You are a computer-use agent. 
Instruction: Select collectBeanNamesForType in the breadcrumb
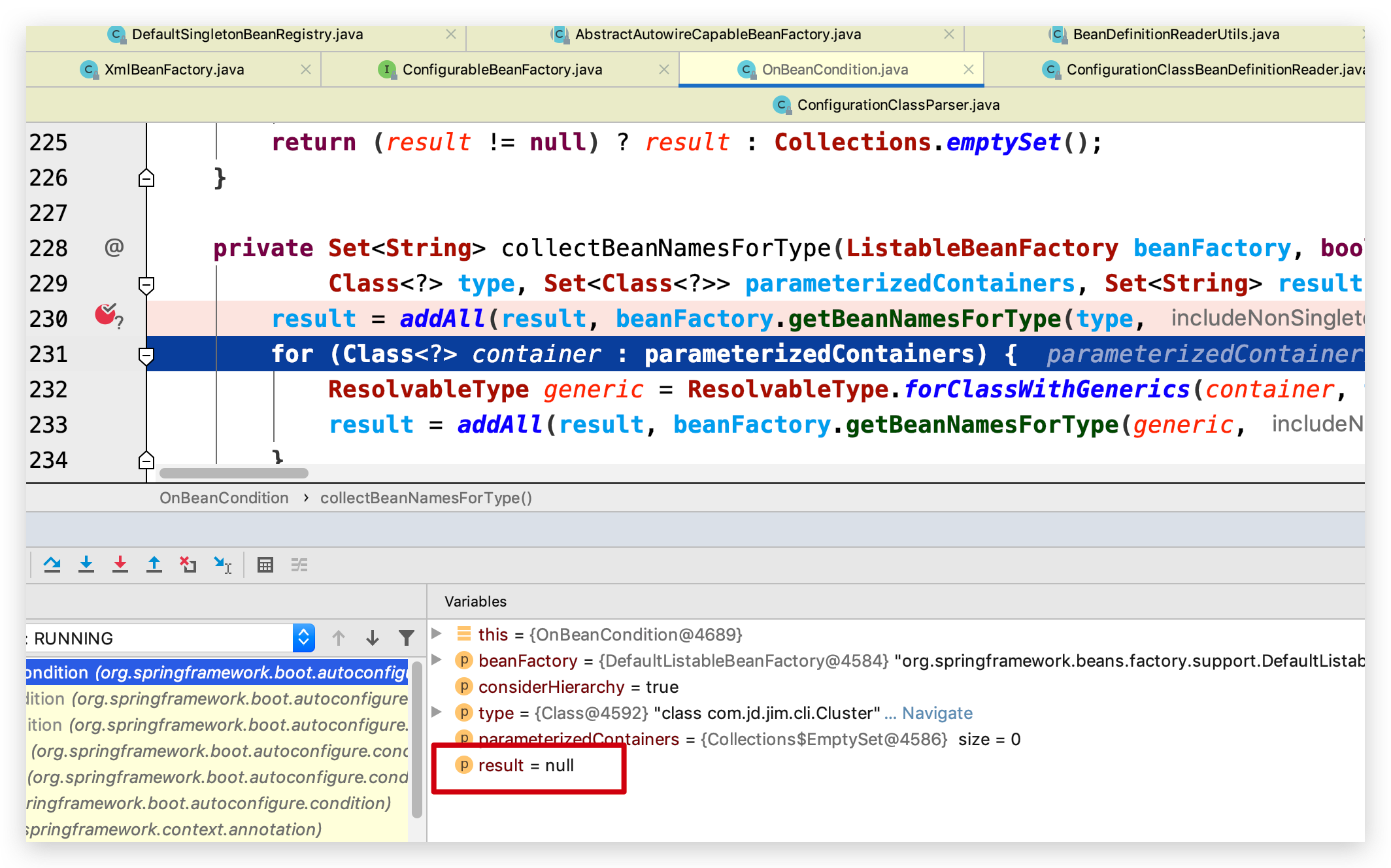click(426, 497)
